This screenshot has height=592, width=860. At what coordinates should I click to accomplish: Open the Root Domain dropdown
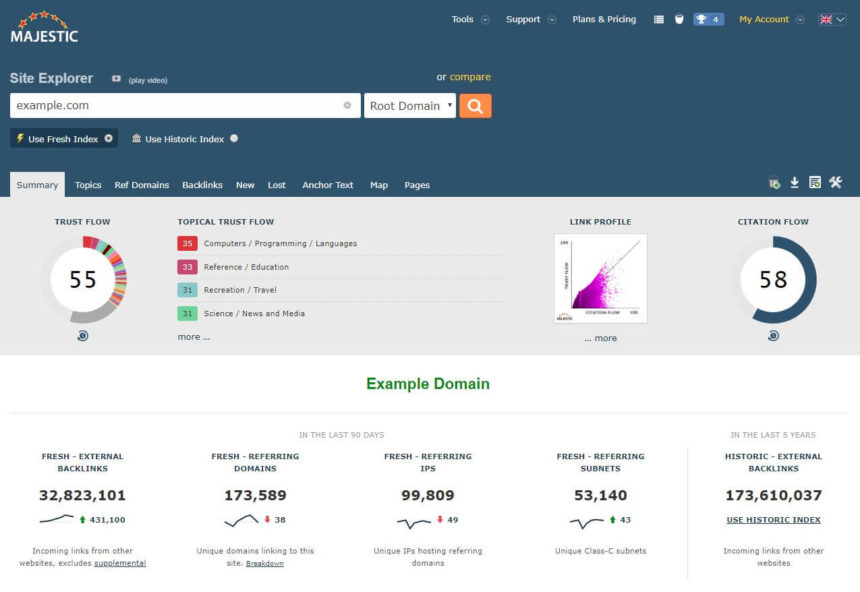click(x=410, y=106)
